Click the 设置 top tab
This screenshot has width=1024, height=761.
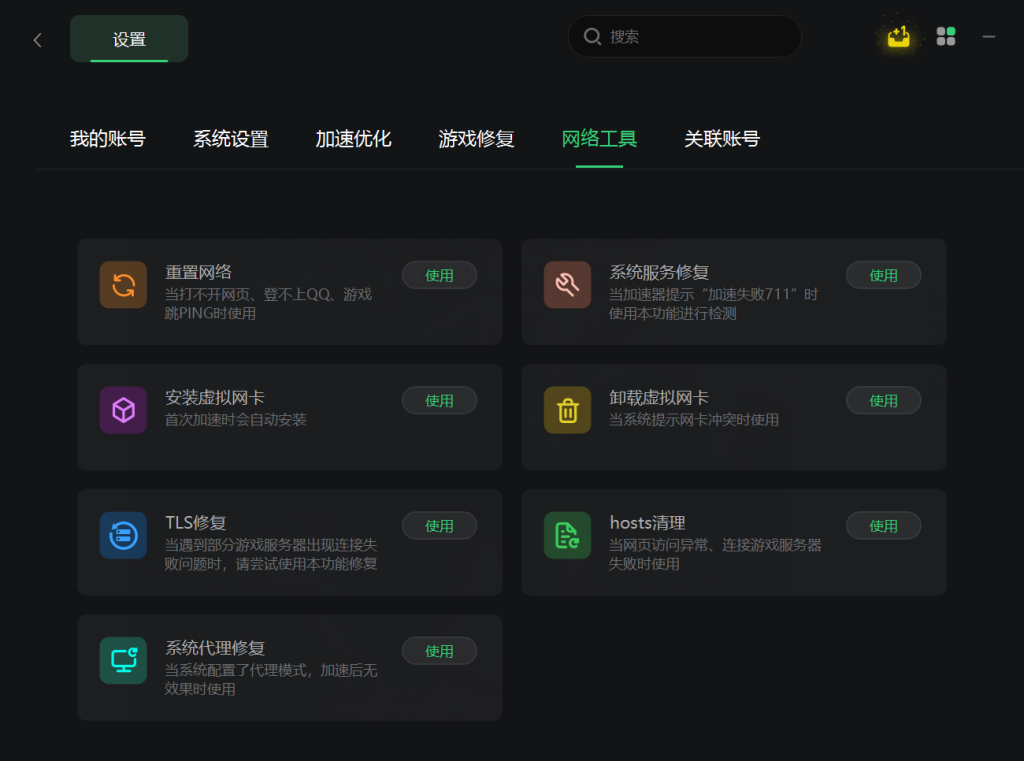[x=129, y=39]
